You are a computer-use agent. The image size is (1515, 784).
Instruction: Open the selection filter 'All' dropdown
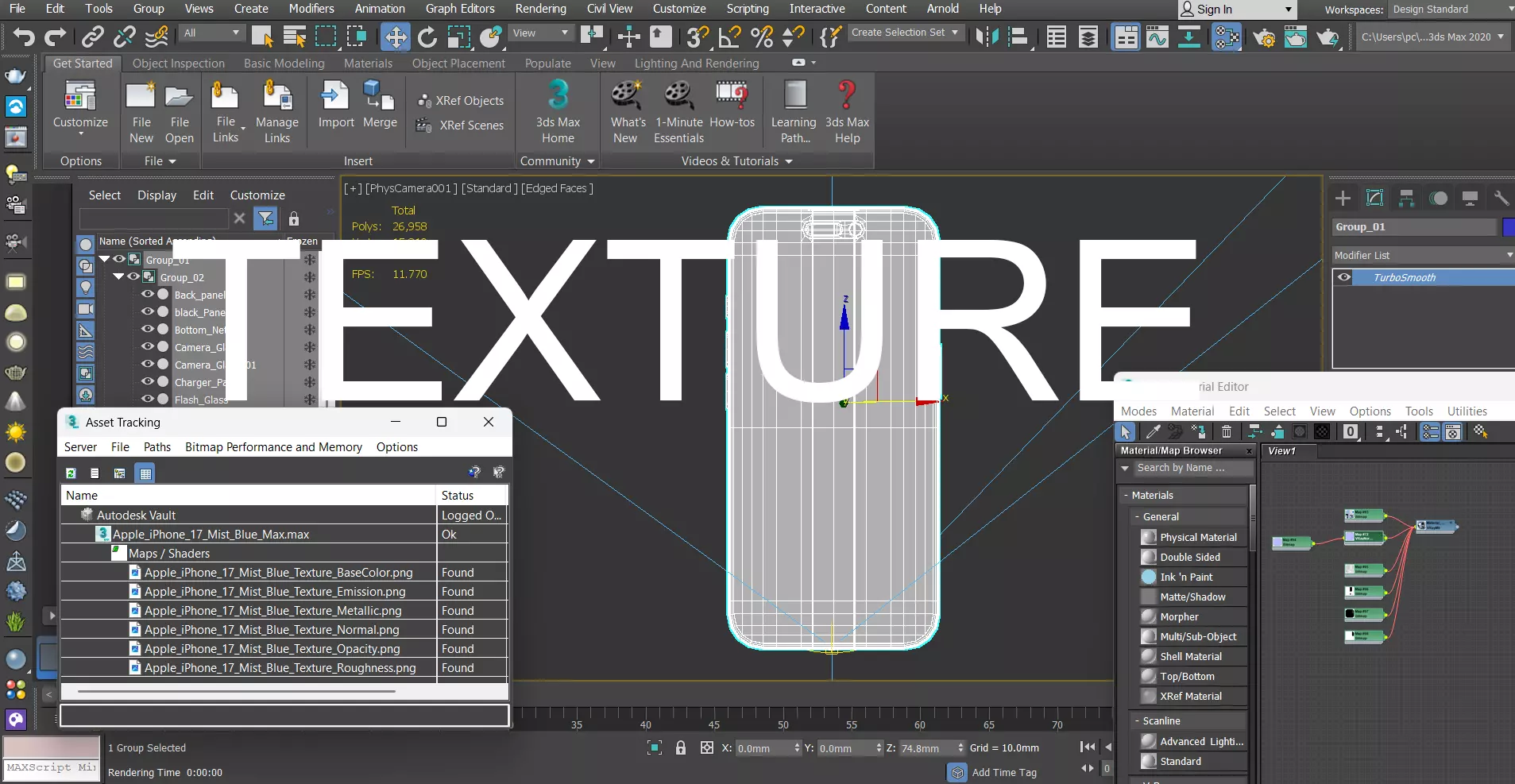coord(211,33)
